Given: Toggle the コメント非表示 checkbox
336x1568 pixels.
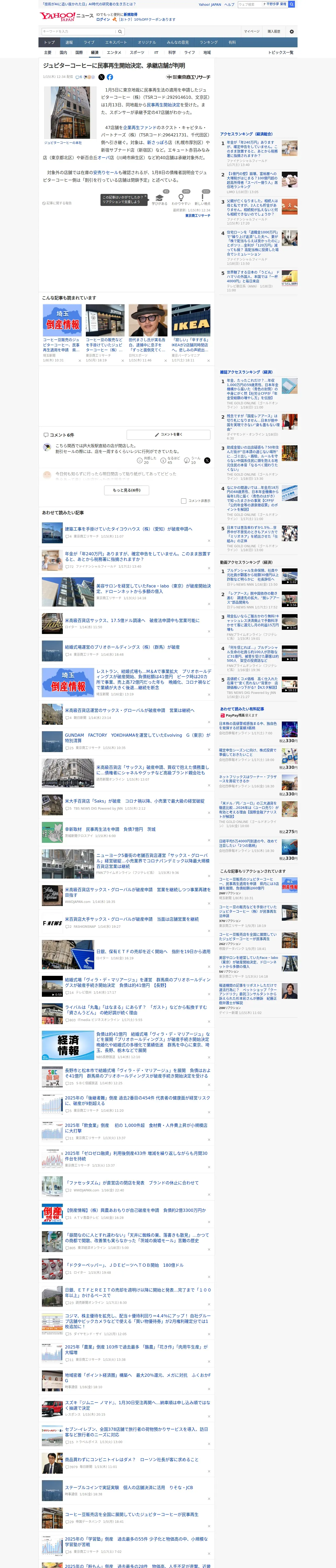Looking at the screenshot, I should click(x=183, y=501).
